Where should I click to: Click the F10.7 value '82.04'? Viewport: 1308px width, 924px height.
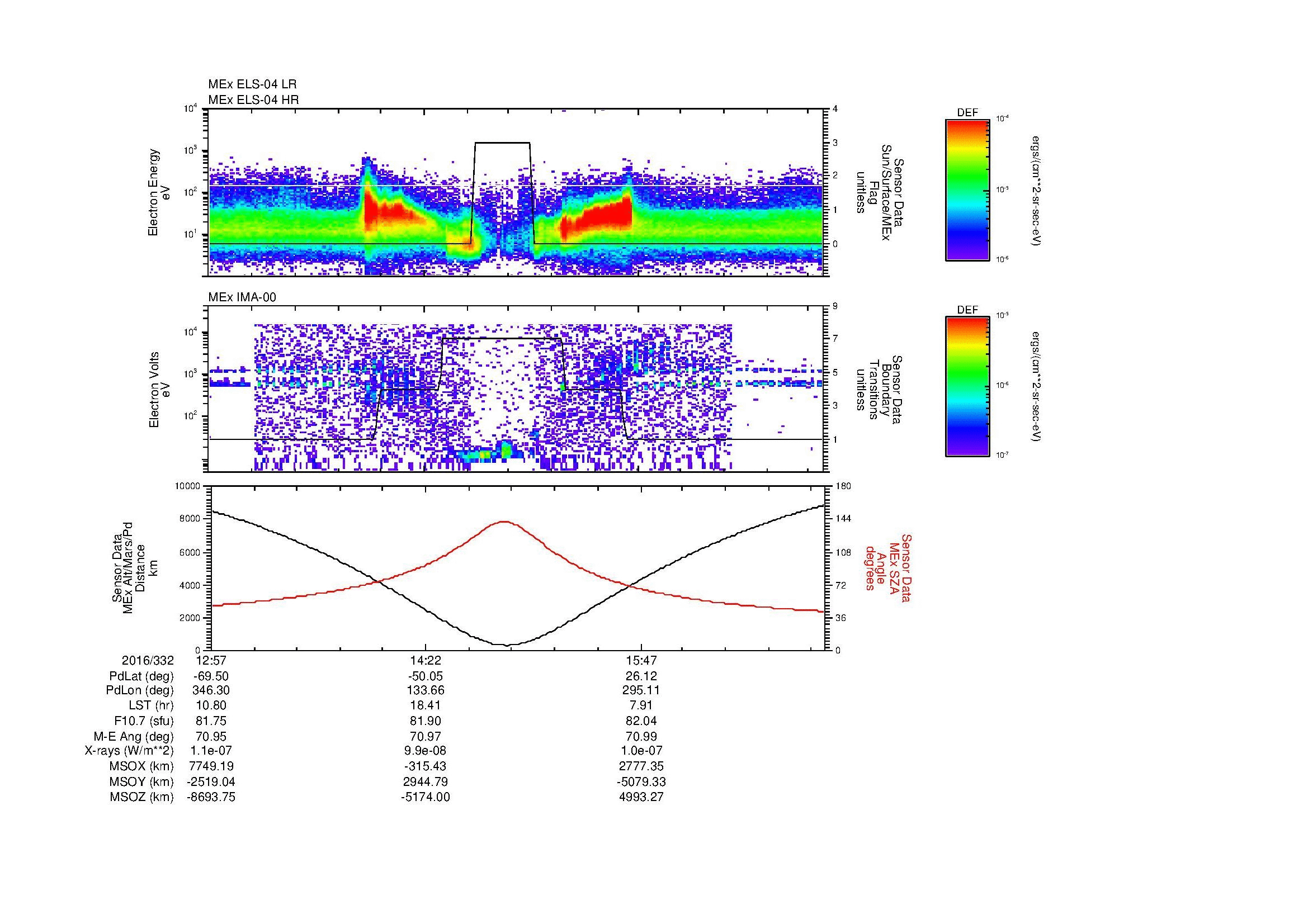coord(641,721)
